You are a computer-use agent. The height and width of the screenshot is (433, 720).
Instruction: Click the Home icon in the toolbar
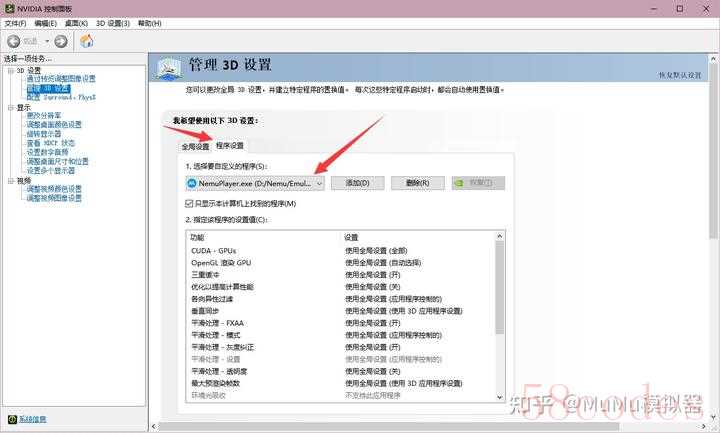point(87,41)
